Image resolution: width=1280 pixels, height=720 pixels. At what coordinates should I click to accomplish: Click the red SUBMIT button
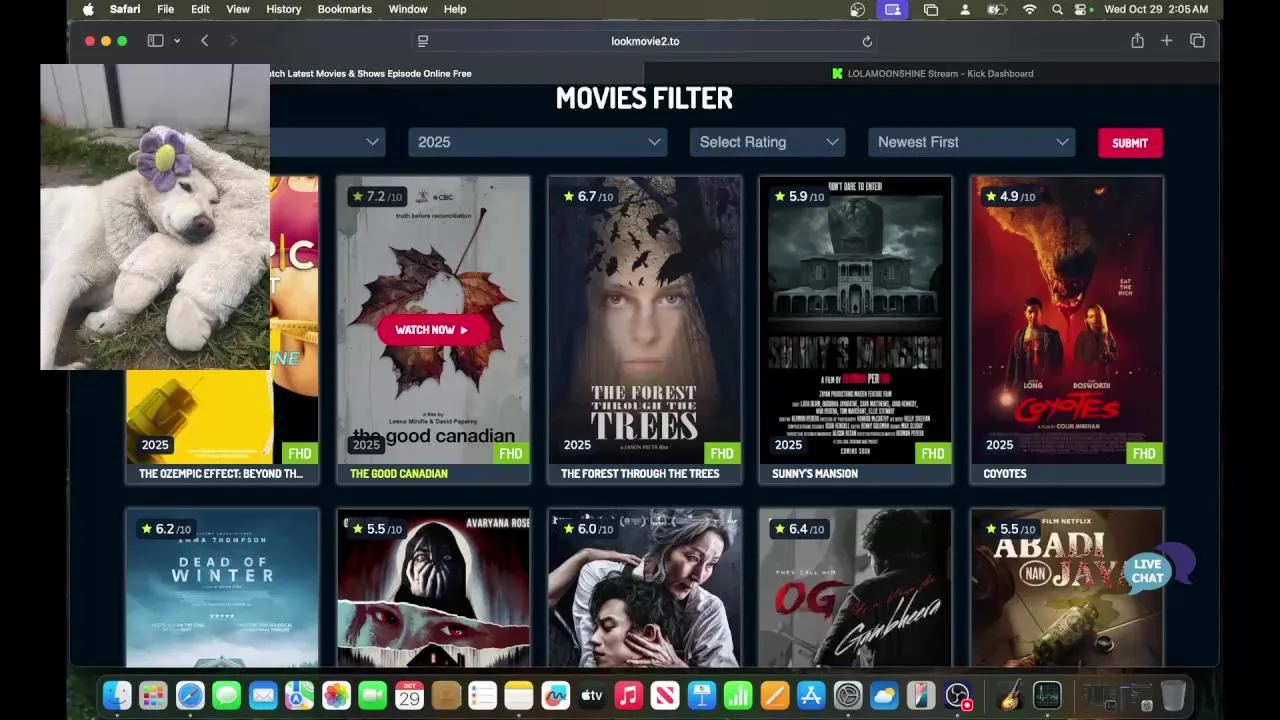click(x=1130, y=143)
